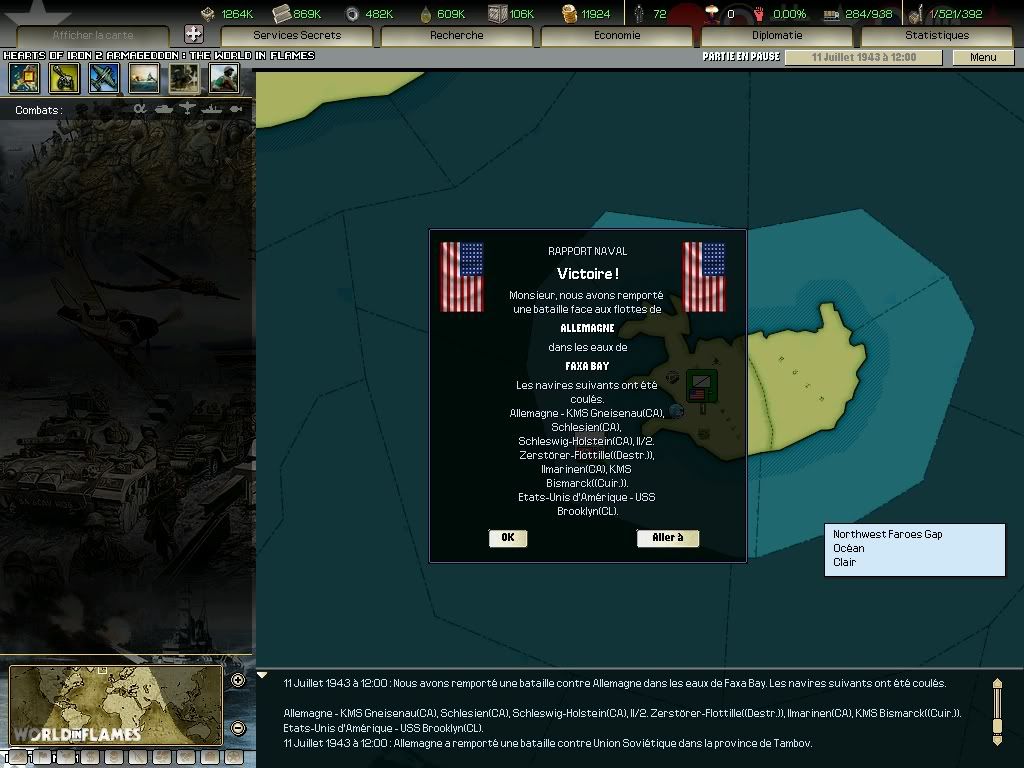Switch to Afficher la carte tab
The image size is (1024, 768).
[x=93, y=35]
